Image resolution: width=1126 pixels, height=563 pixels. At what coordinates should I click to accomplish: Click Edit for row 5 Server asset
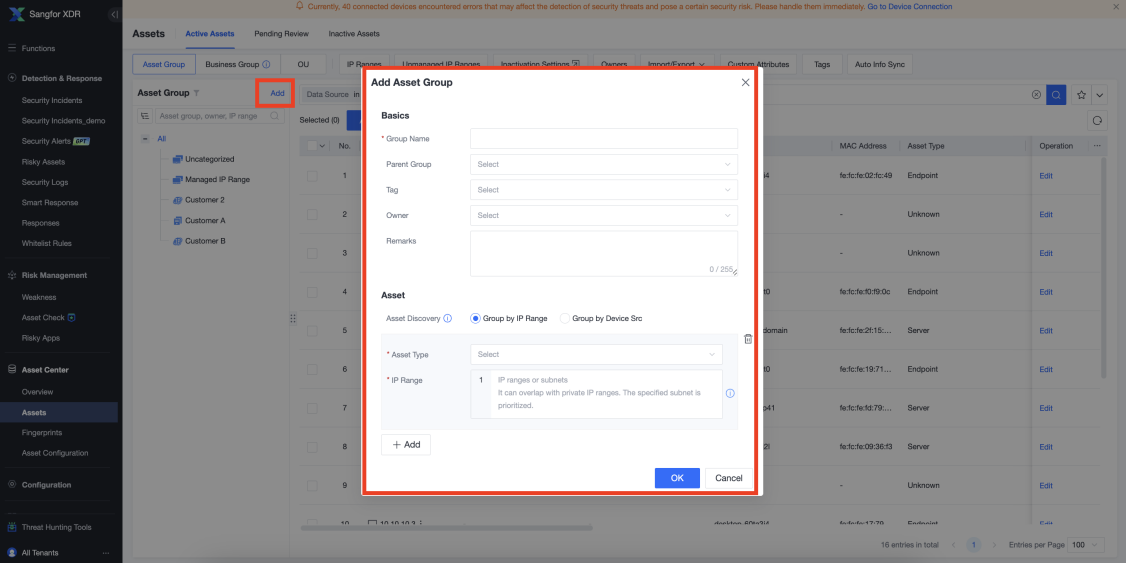[x=1046, y=331]
